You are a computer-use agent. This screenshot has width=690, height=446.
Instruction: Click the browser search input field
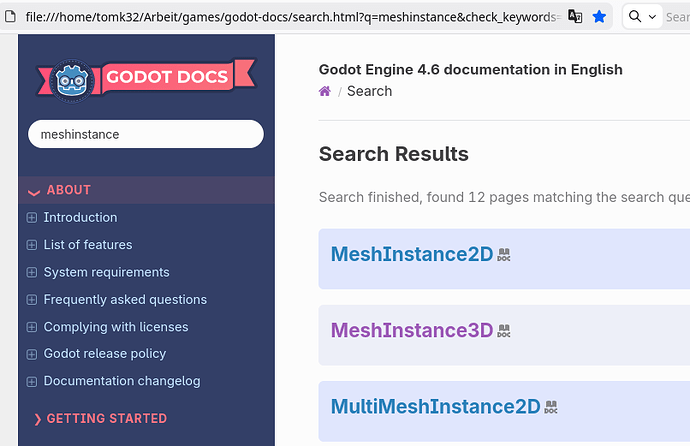[x=677, y=17]
